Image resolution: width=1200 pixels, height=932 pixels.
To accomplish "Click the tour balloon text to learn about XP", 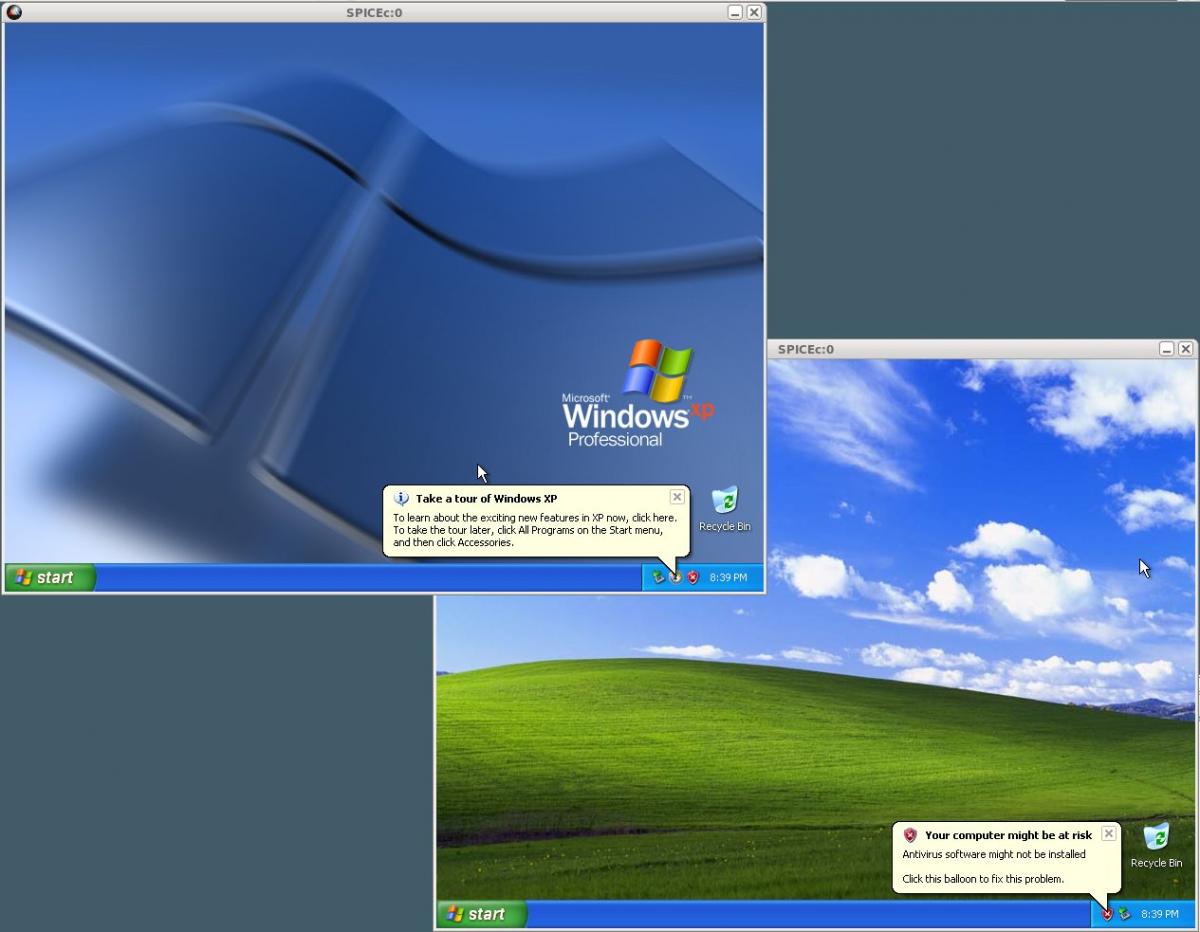I will (535, 530).
